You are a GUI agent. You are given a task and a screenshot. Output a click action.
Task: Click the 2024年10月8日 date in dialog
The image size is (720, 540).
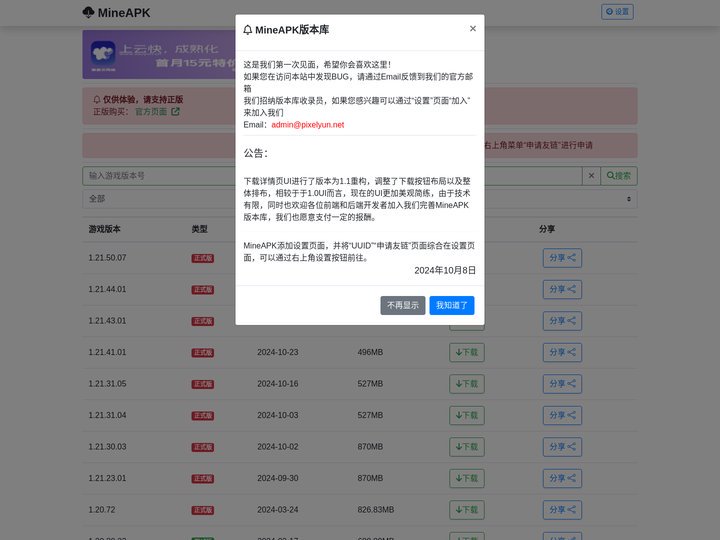pyautogui.click(x=445, y=270)
